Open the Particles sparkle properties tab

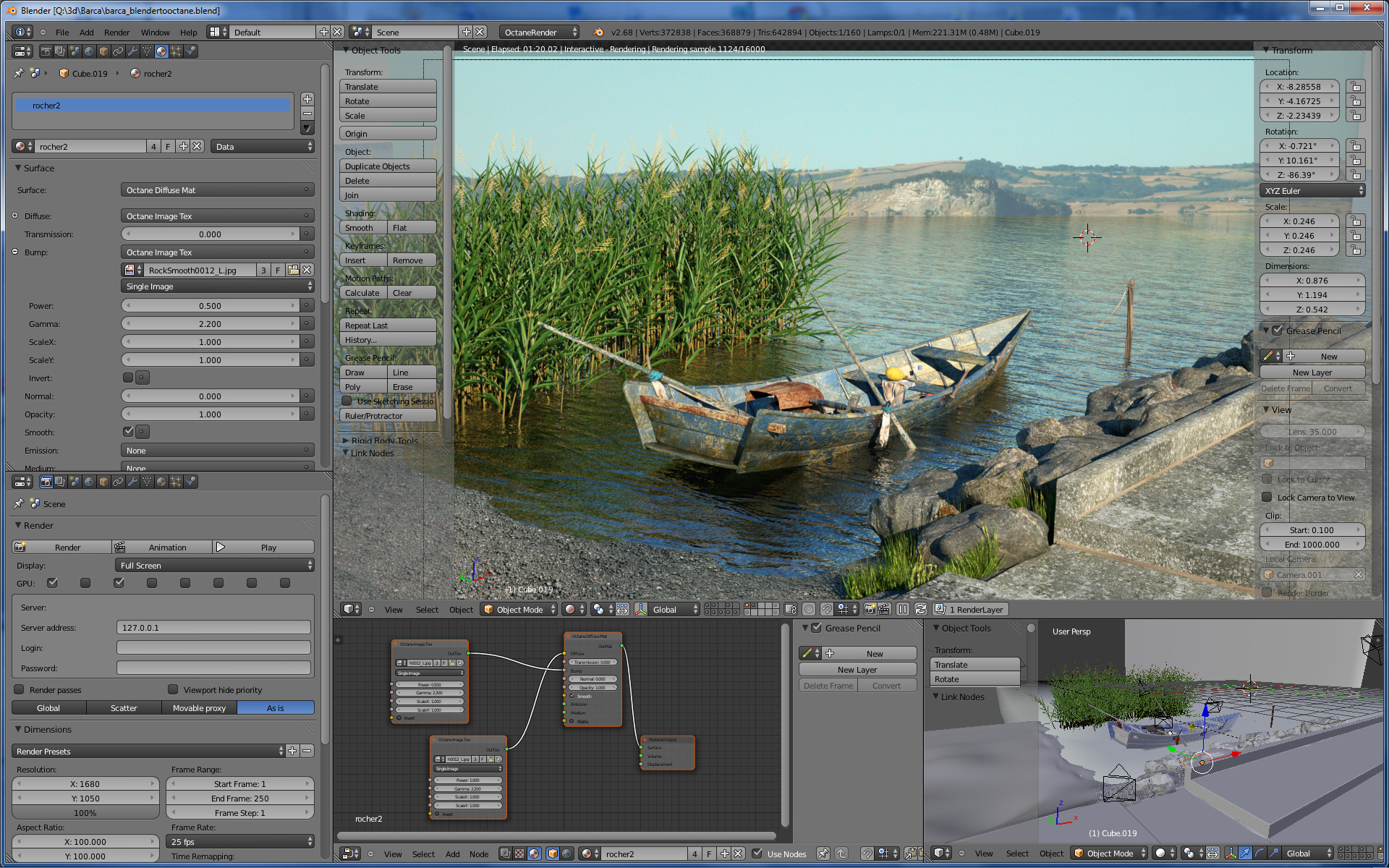tap(176, 51)
